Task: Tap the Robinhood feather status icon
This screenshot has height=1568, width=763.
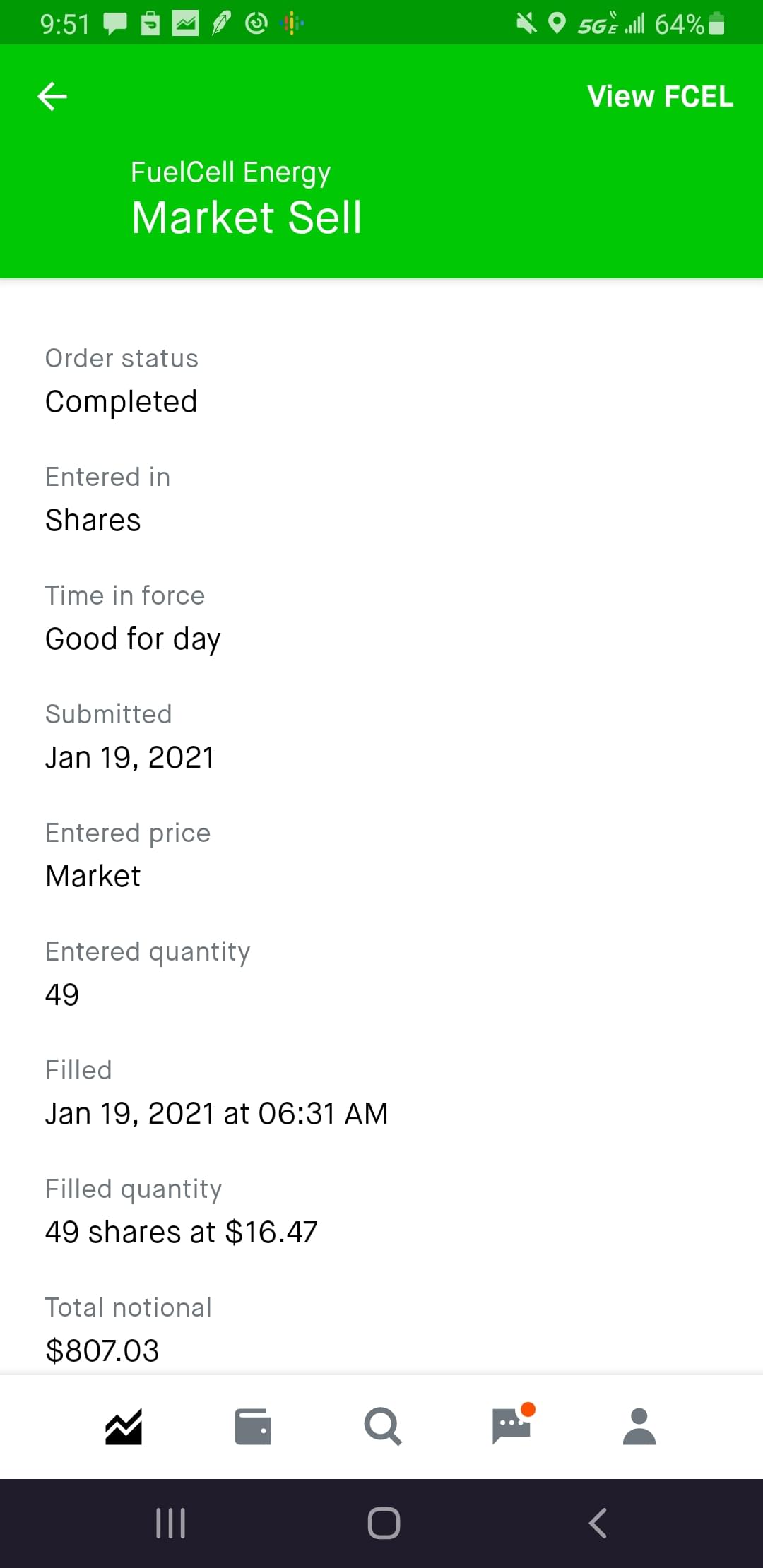Action: coord(221,24)
